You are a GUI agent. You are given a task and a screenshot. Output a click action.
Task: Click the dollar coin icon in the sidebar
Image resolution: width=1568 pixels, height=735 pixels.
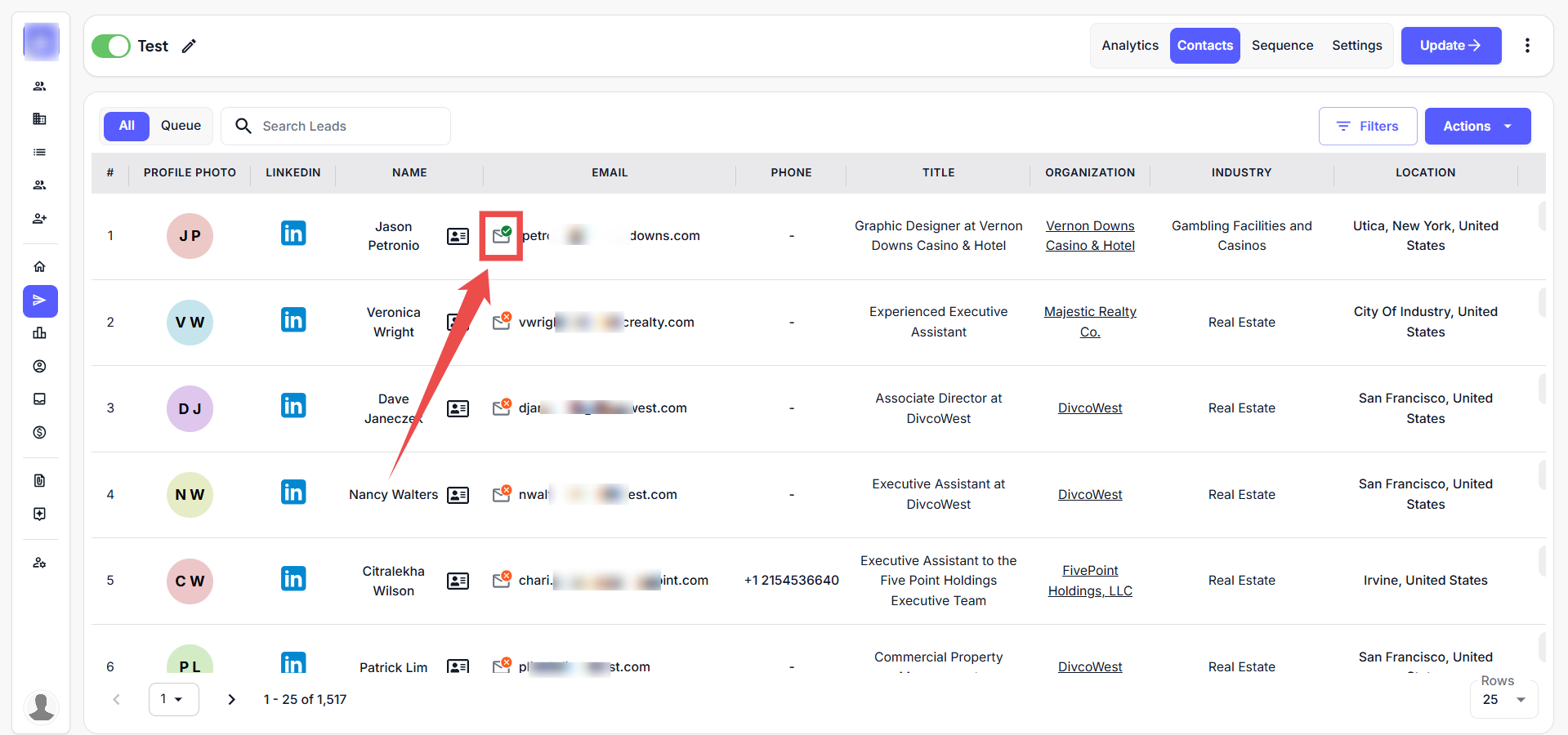tap(39, 433)
